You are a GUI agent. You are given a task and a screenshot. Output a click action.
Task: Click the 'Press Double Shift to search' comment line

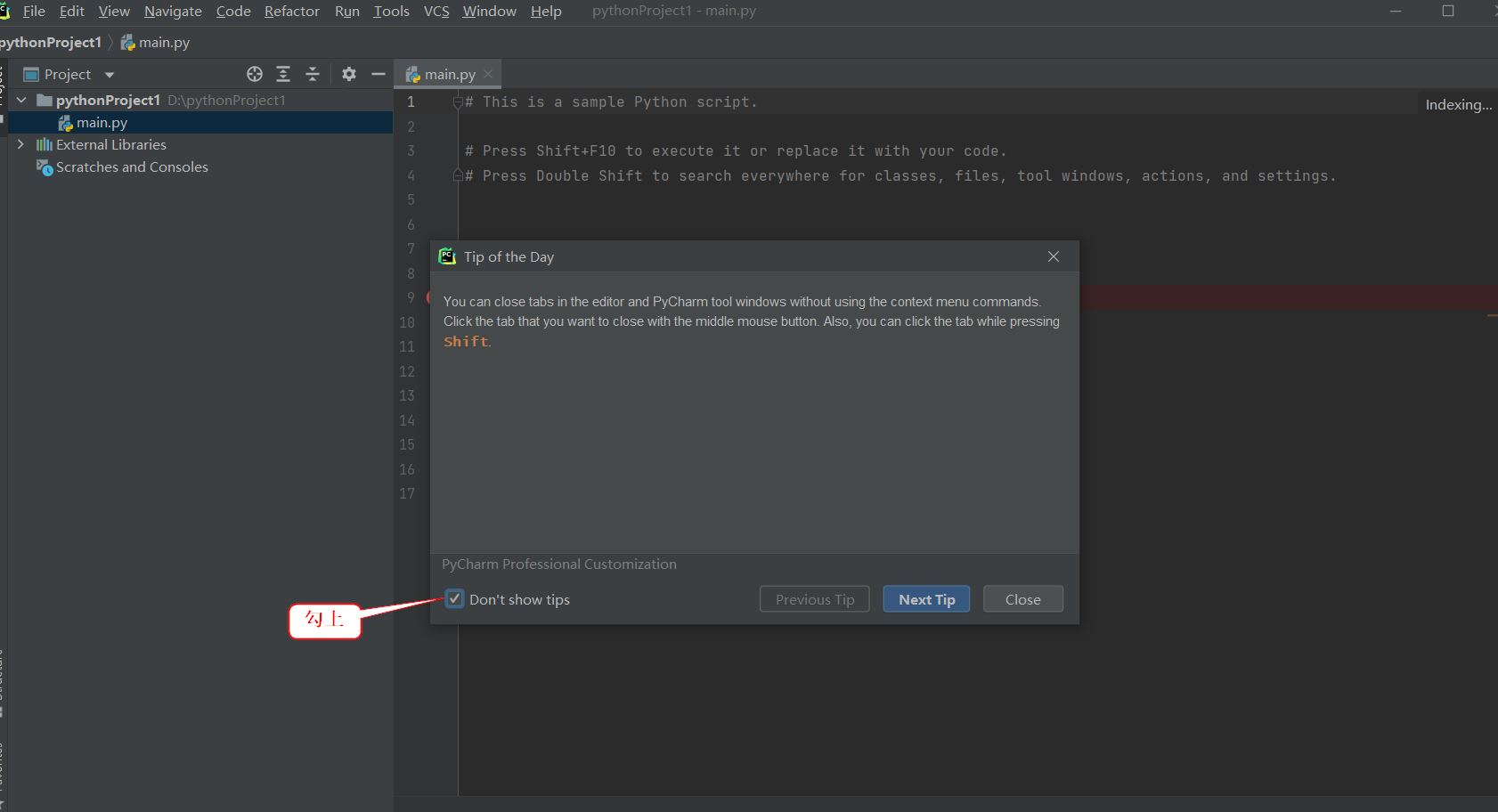[x=900, y=175]
